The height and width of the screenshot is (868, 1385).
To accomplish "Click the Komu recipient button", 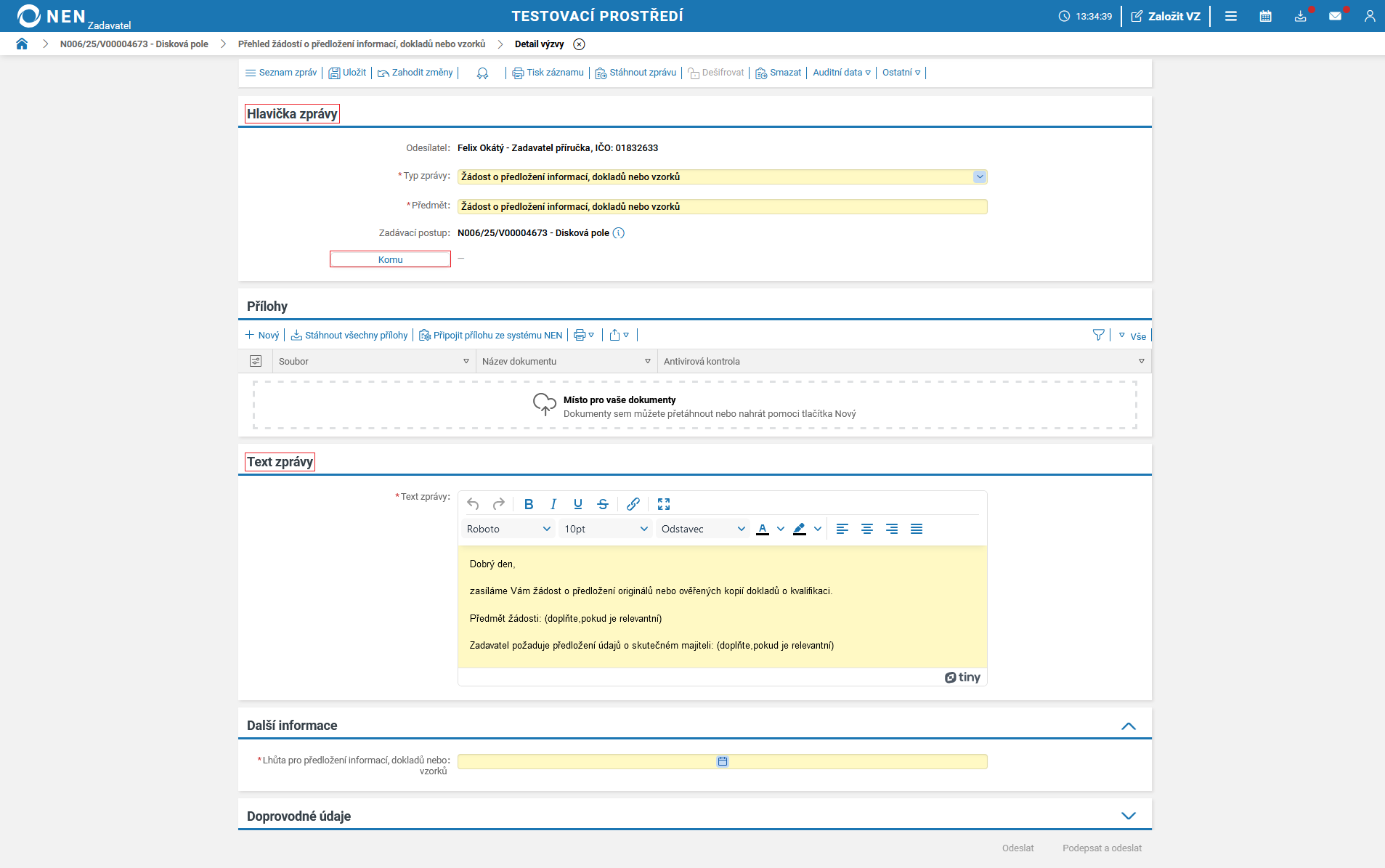I will tap(390, 259).
